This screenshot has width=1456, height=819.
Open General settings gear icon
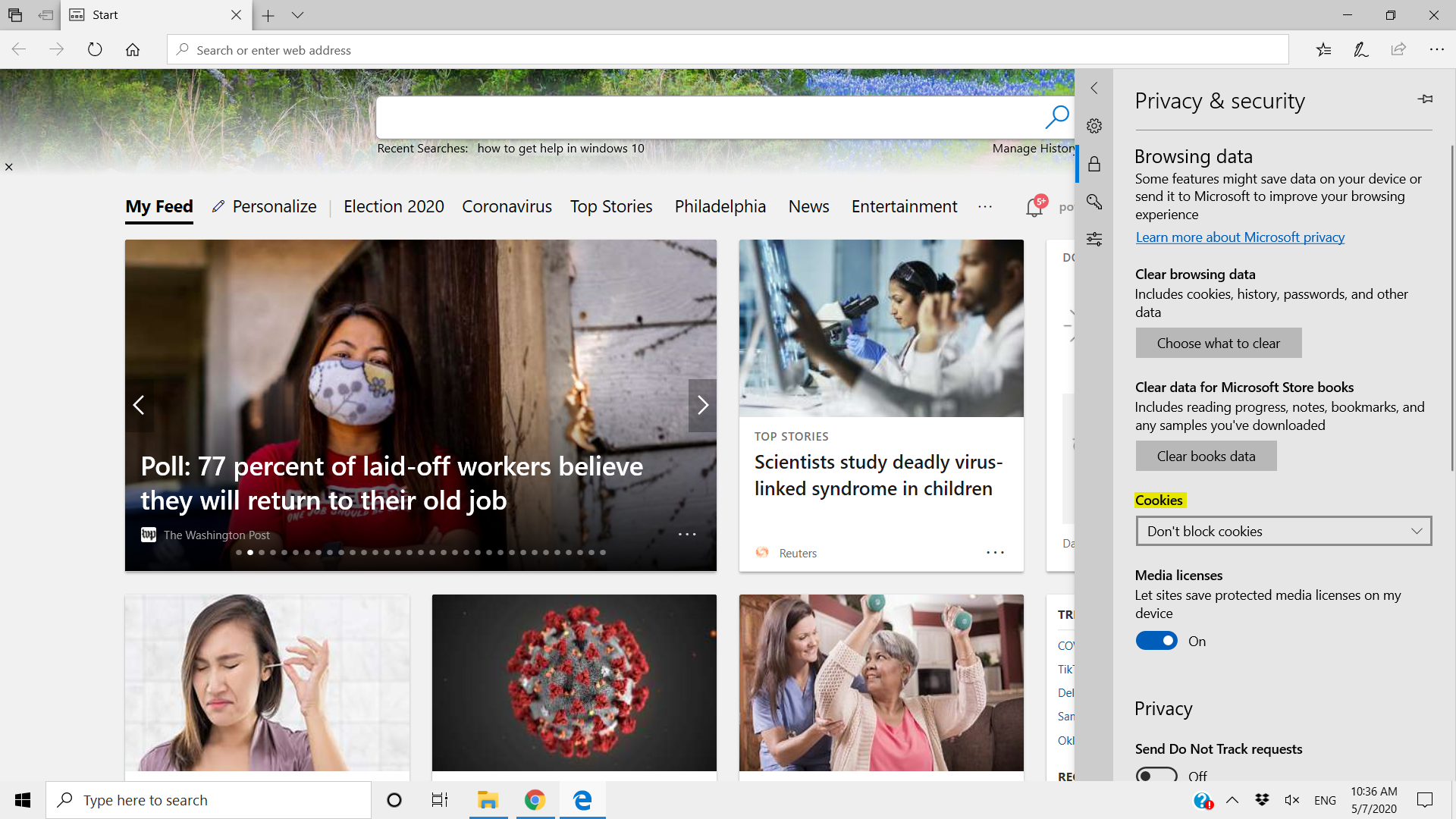[x=1094, y=126]
